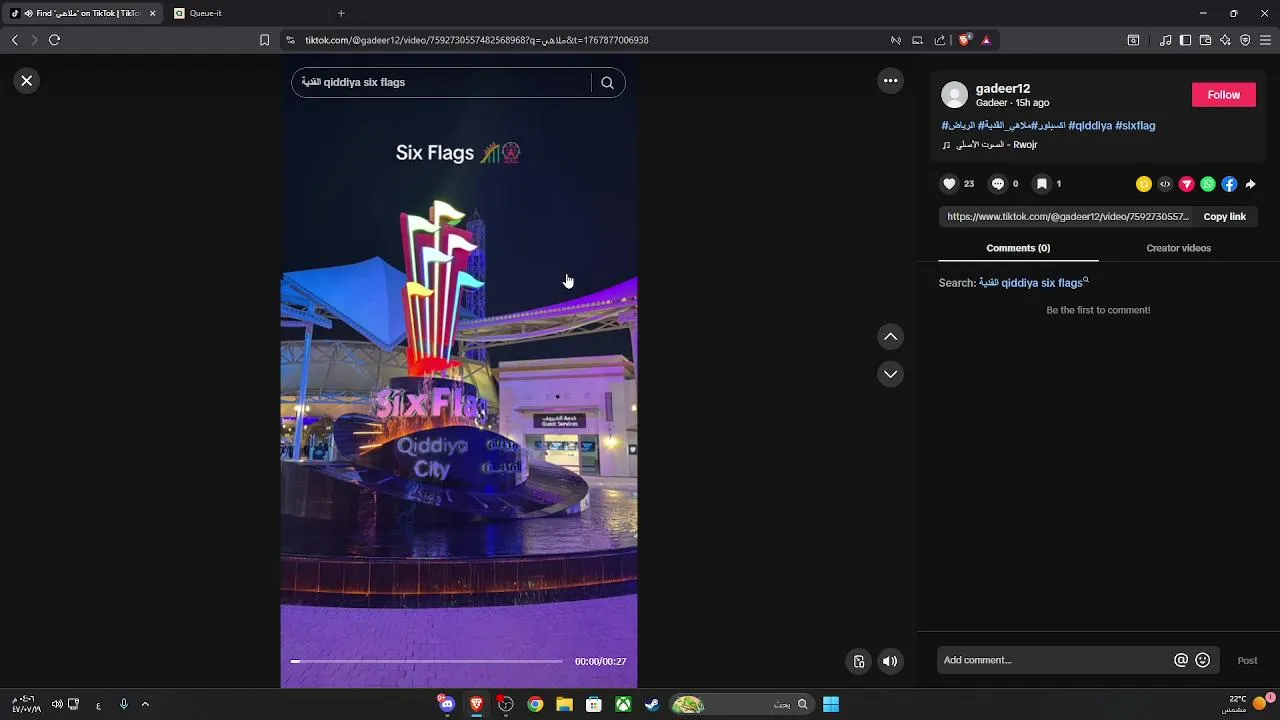The height and width of the screenshot is (720, 1280).
Task: Go back in browser history
Action: [14, 40]
